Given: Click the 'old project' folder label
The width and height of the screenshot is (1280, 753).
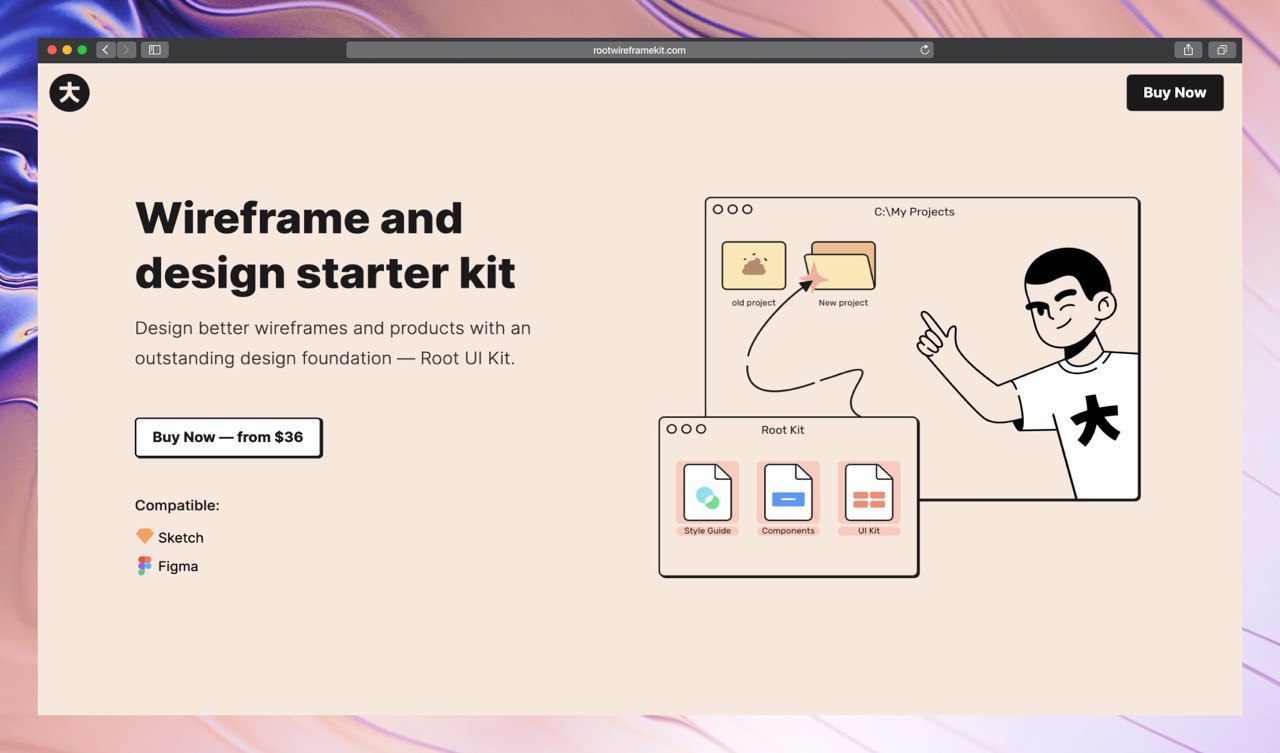Looking at the screenshot, I should [x=754, y=303].
